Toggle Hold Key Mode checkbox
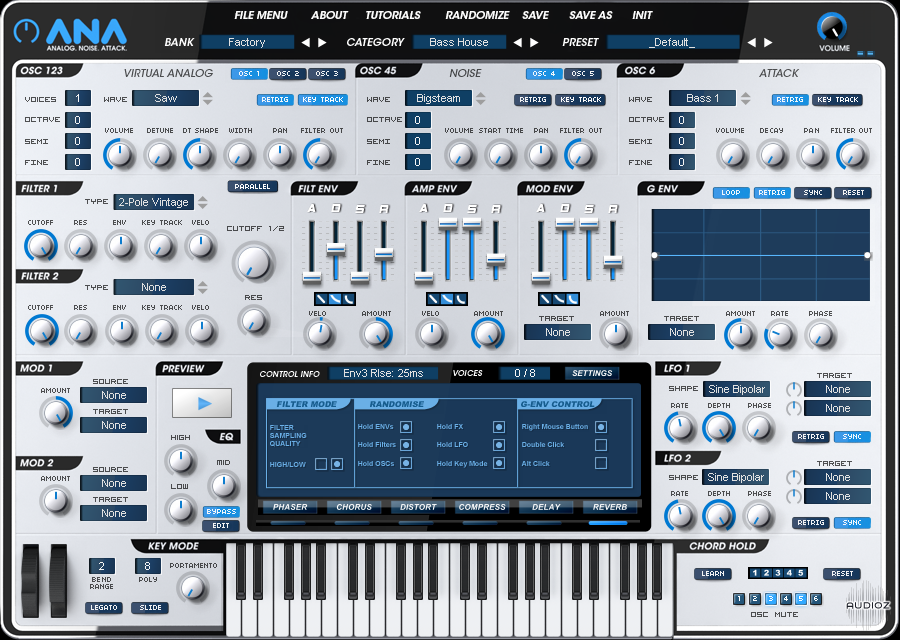 click(499, 463)
